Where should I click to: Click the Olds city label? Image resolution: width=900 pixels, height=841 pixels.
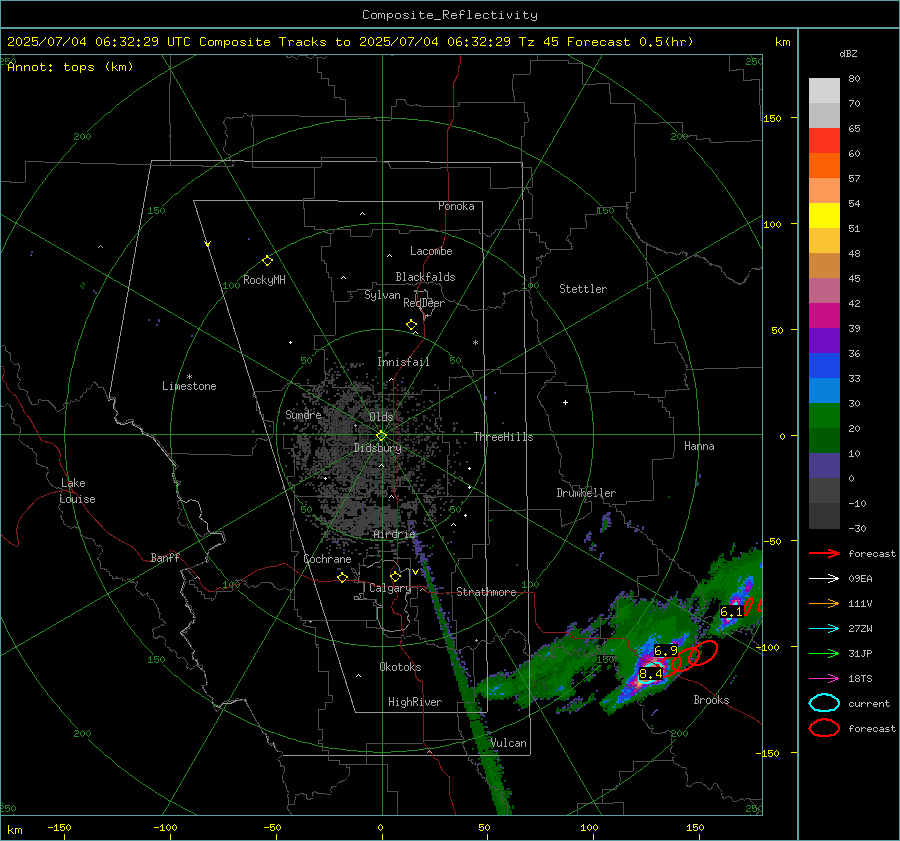pyautogui.click(x=381, y=417)
